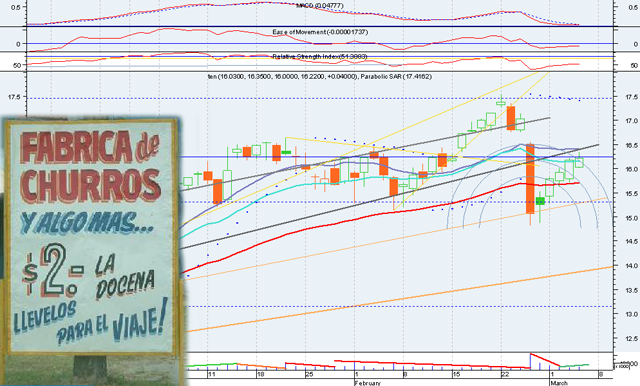The image size is (640, 386).
Task: Click the 22 date label on time axis
Action: 505,374
